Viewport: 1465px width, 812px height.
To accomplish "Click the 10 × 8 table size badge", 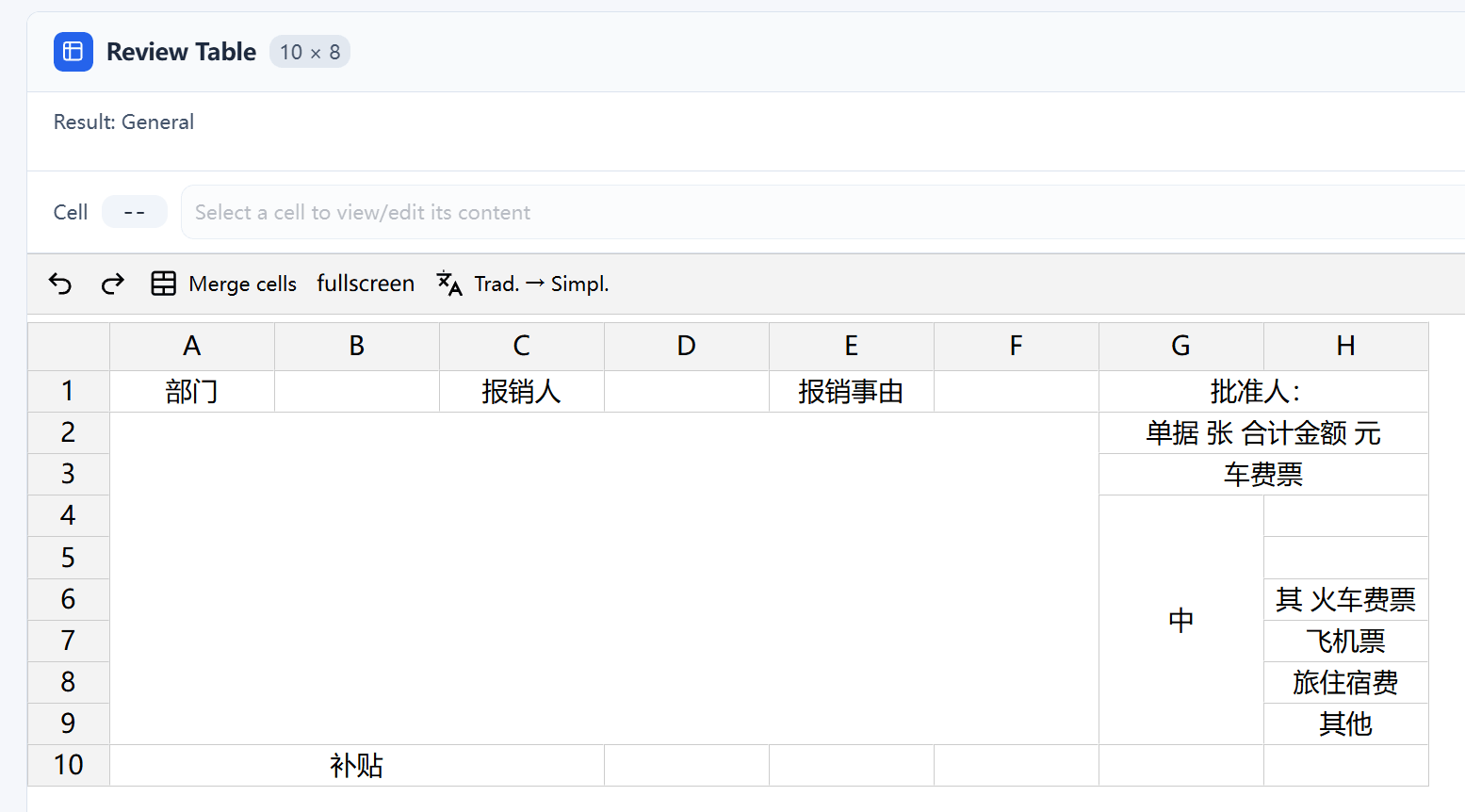I will click(x=310, y=52).
